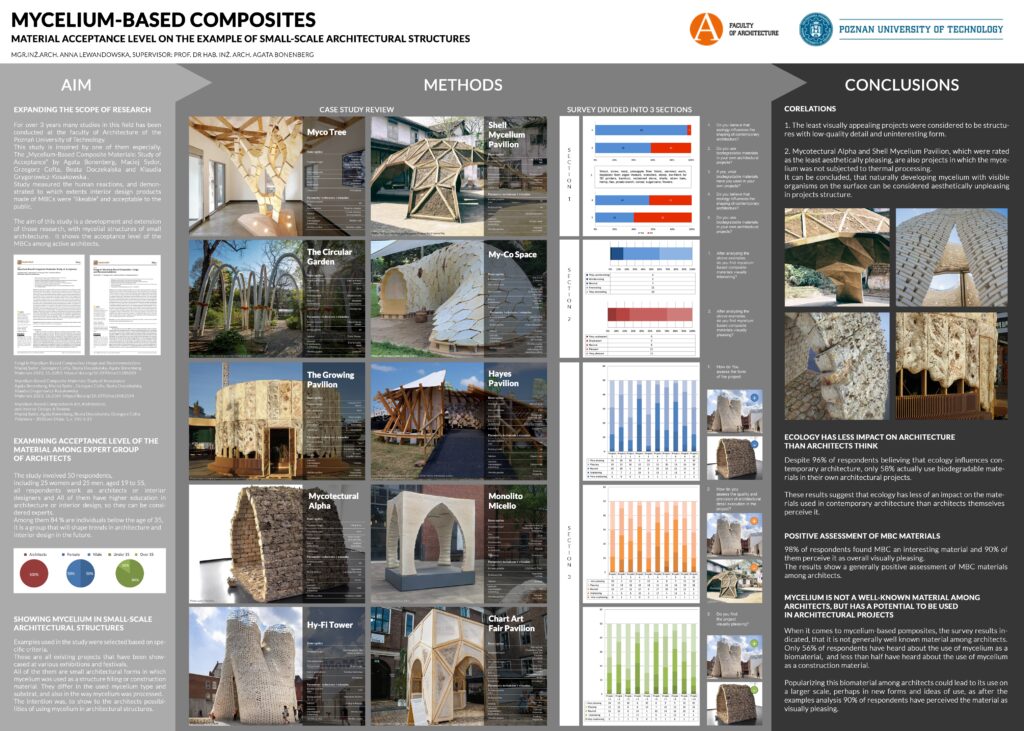Viewport: 1024px width, 731px height.
Task: Select 'ECOLOGY HAS LESS IMPACT ON ARCHITECTURE' heading
Action: tap(870, 441)
